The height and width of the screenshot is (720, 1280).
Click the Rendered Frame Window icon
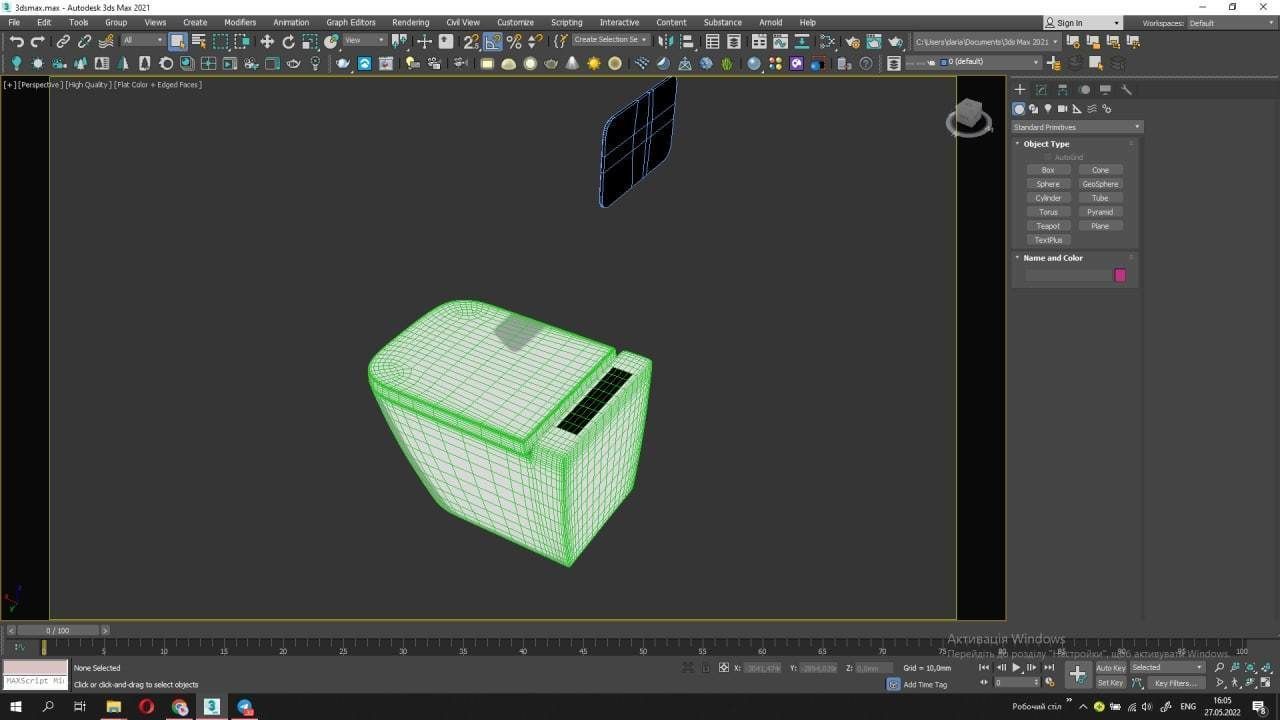(873, 41)
